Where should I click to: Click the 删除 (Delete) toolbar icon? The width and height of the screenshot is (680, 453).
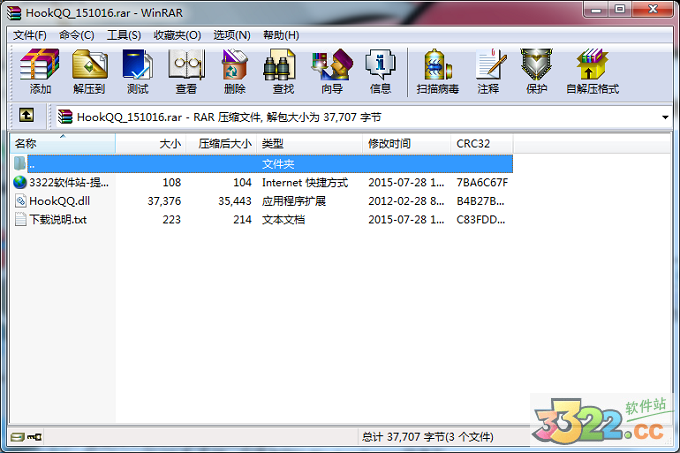click(235, 70)
